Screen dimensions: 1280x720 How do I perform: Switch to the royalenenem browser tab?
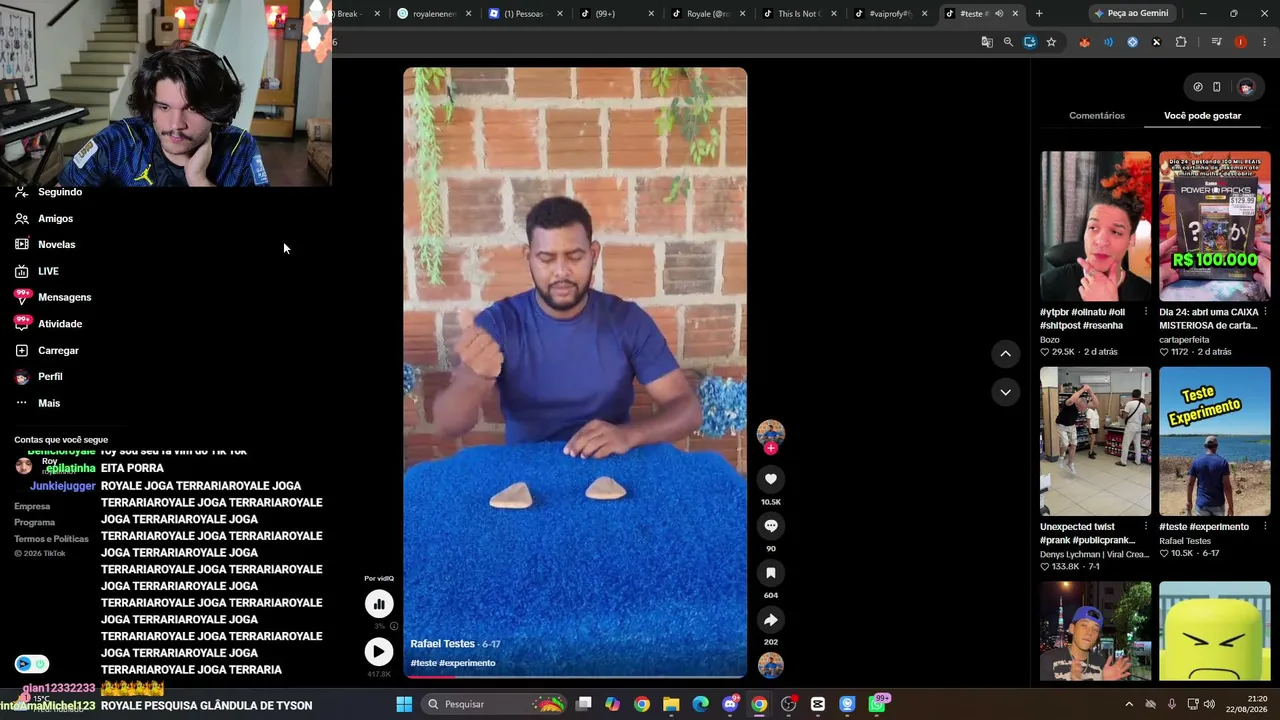click(x=431, y=14)
